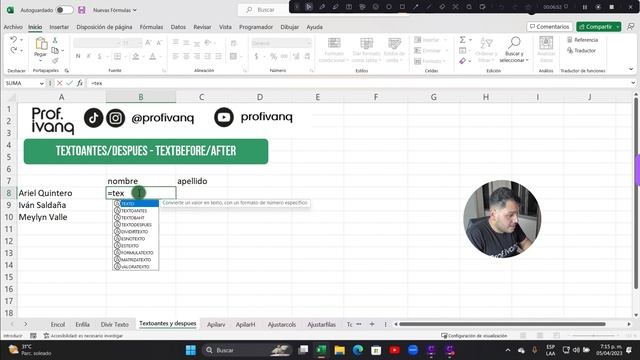Click the Format Painter brush icon
Image resolution: width=640 pixels, height=360 pixels.
point(55,60)
